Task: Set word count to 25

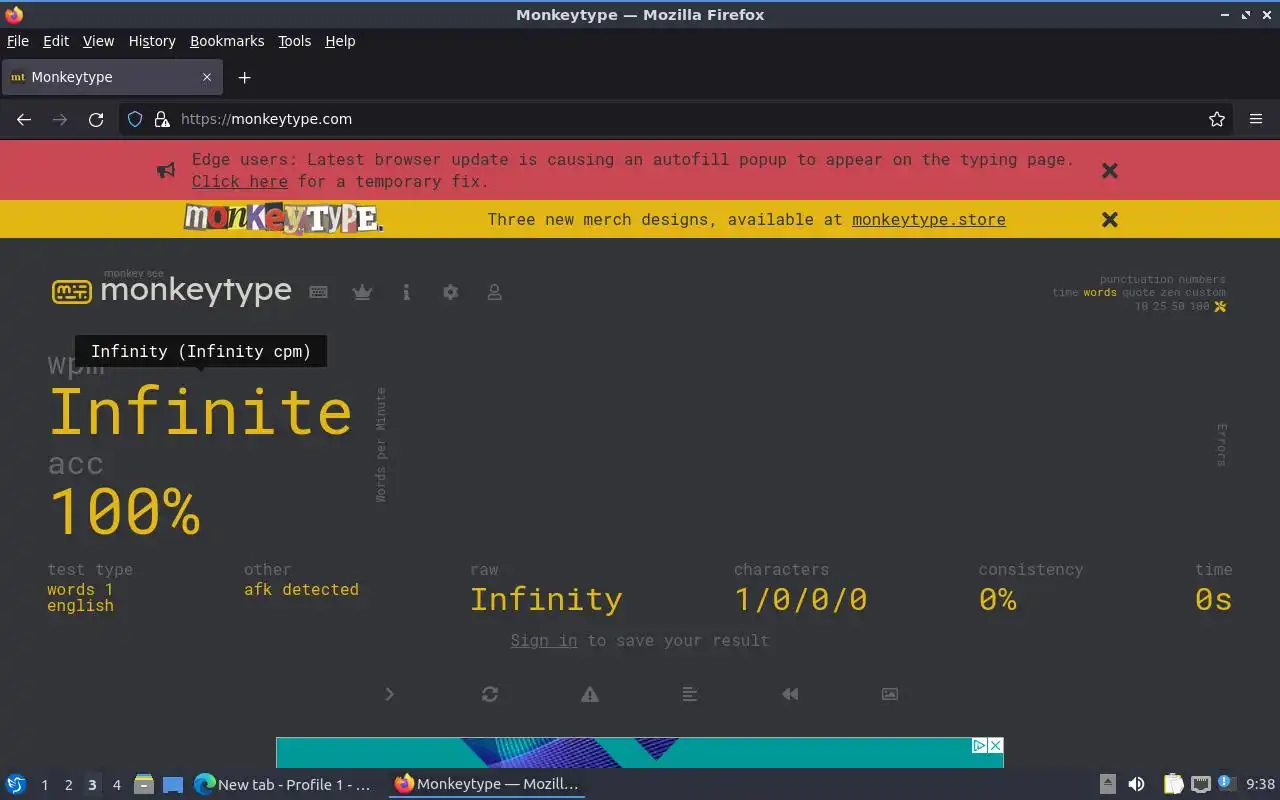Action: coord(1160,306)
